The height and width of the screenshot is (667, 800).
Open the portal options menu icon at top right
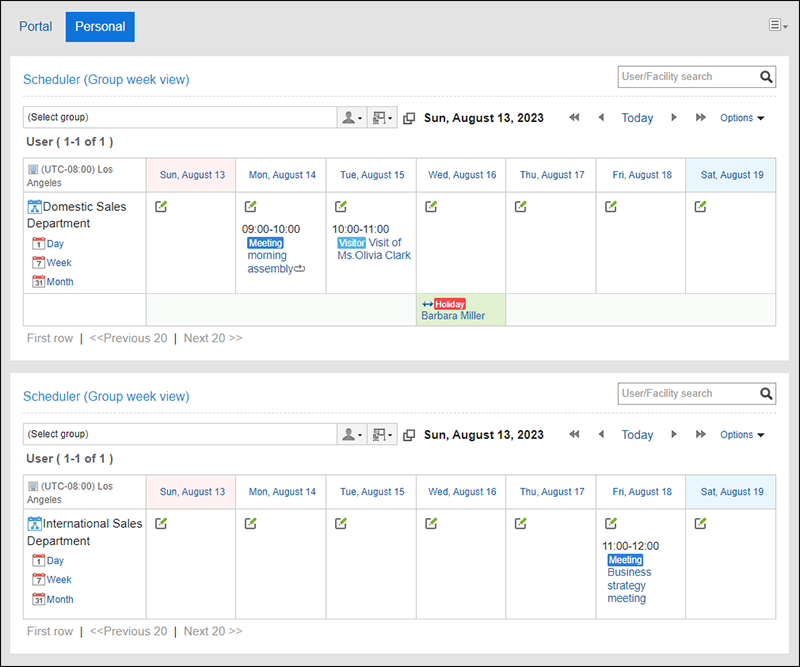point(778,25)
